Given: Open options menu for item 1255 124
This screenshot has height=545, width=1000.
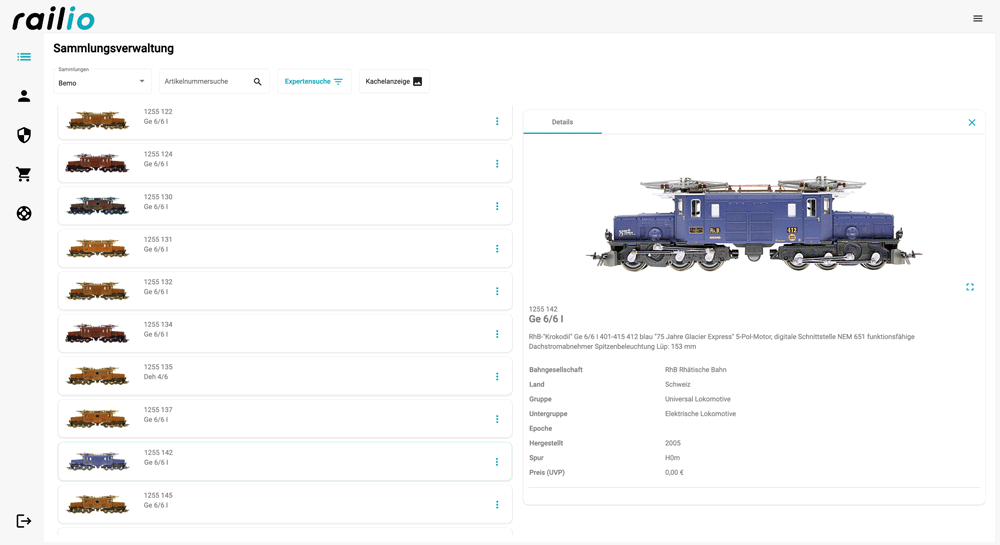Looking at the screenshot, I should 497,164.
